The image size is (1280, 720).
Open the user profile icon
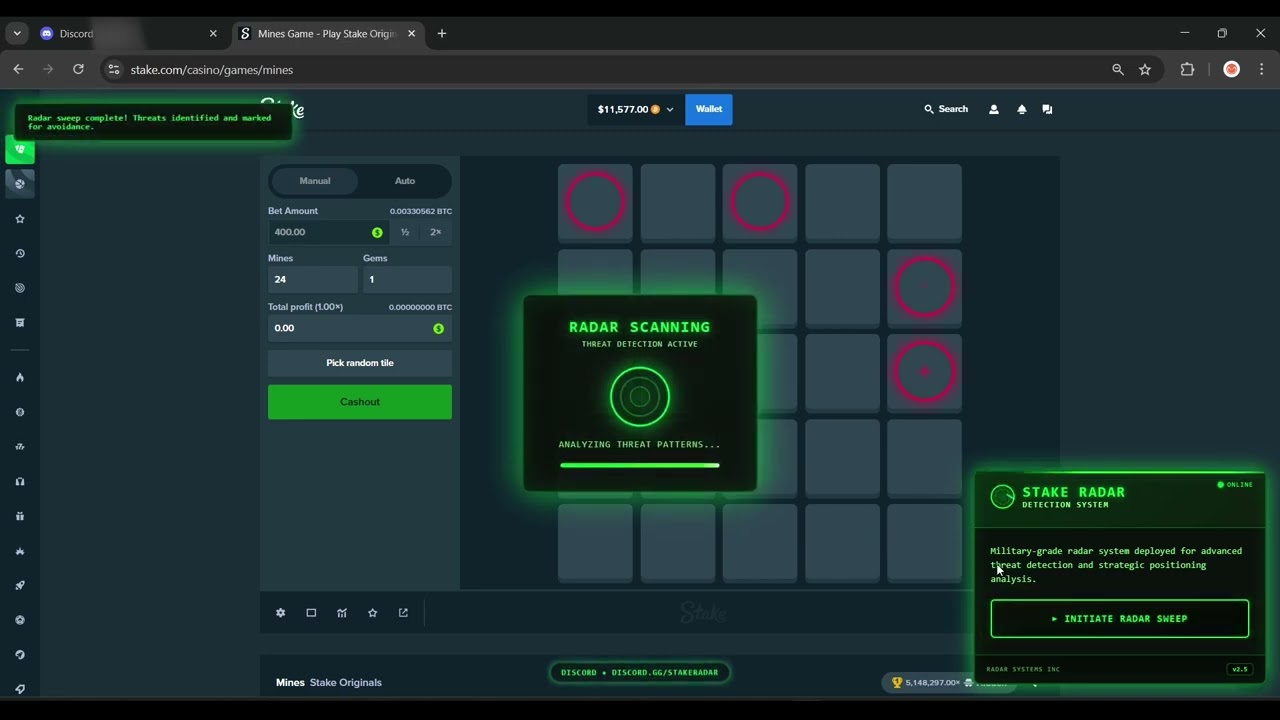coord(994,109)
